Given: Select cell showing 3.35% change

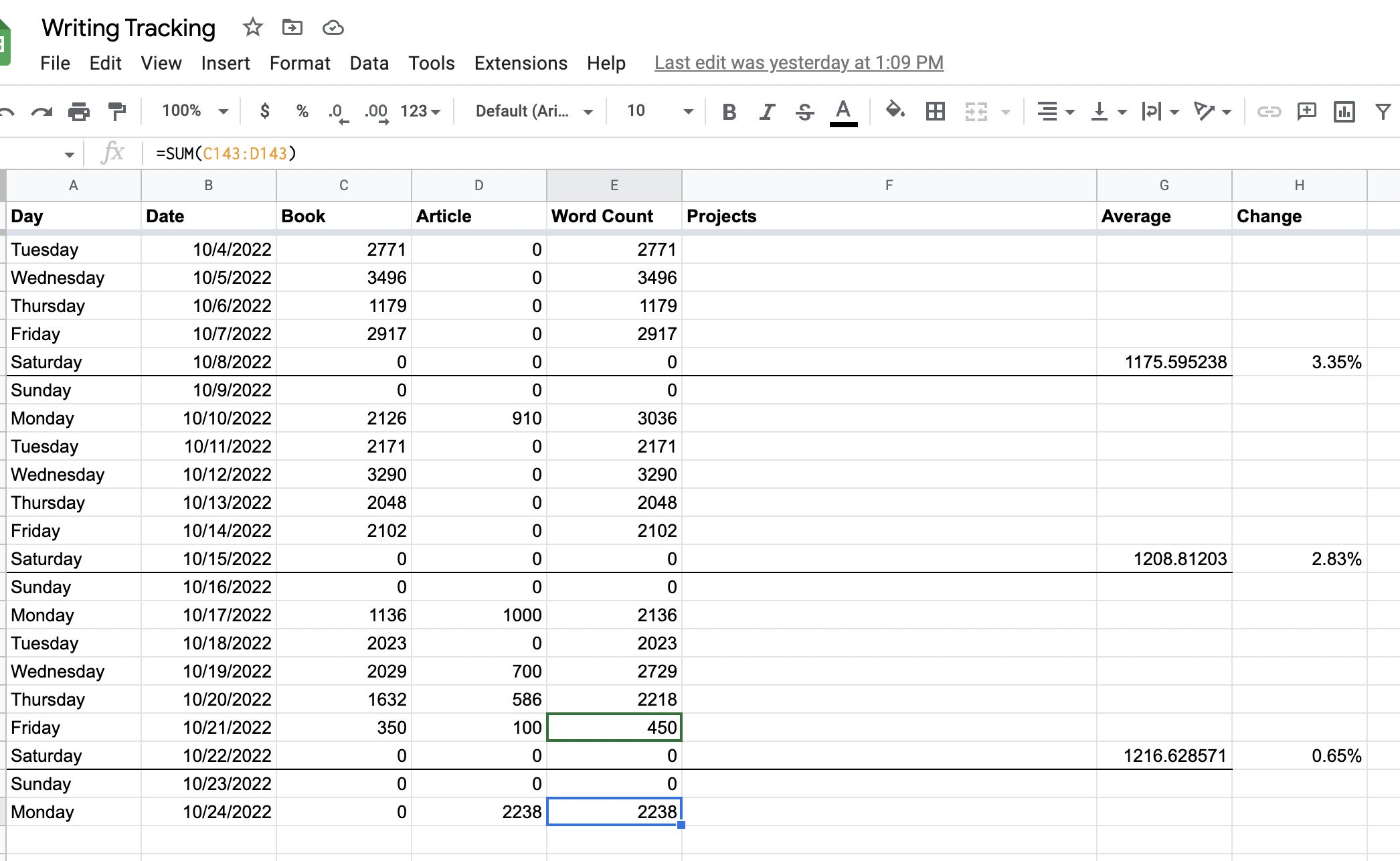Looking at the screenshot, I should [x=1299, y=362].
